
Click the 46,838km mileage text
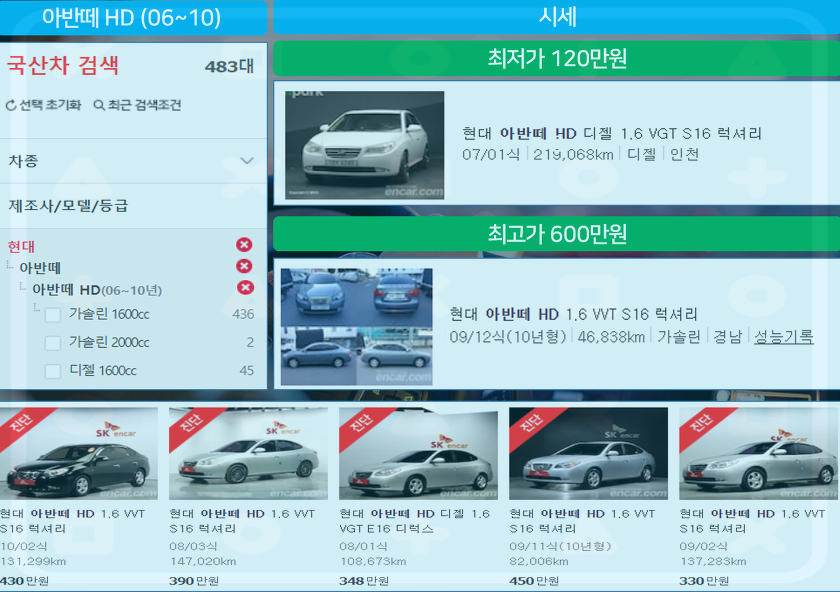pos(611,337)
